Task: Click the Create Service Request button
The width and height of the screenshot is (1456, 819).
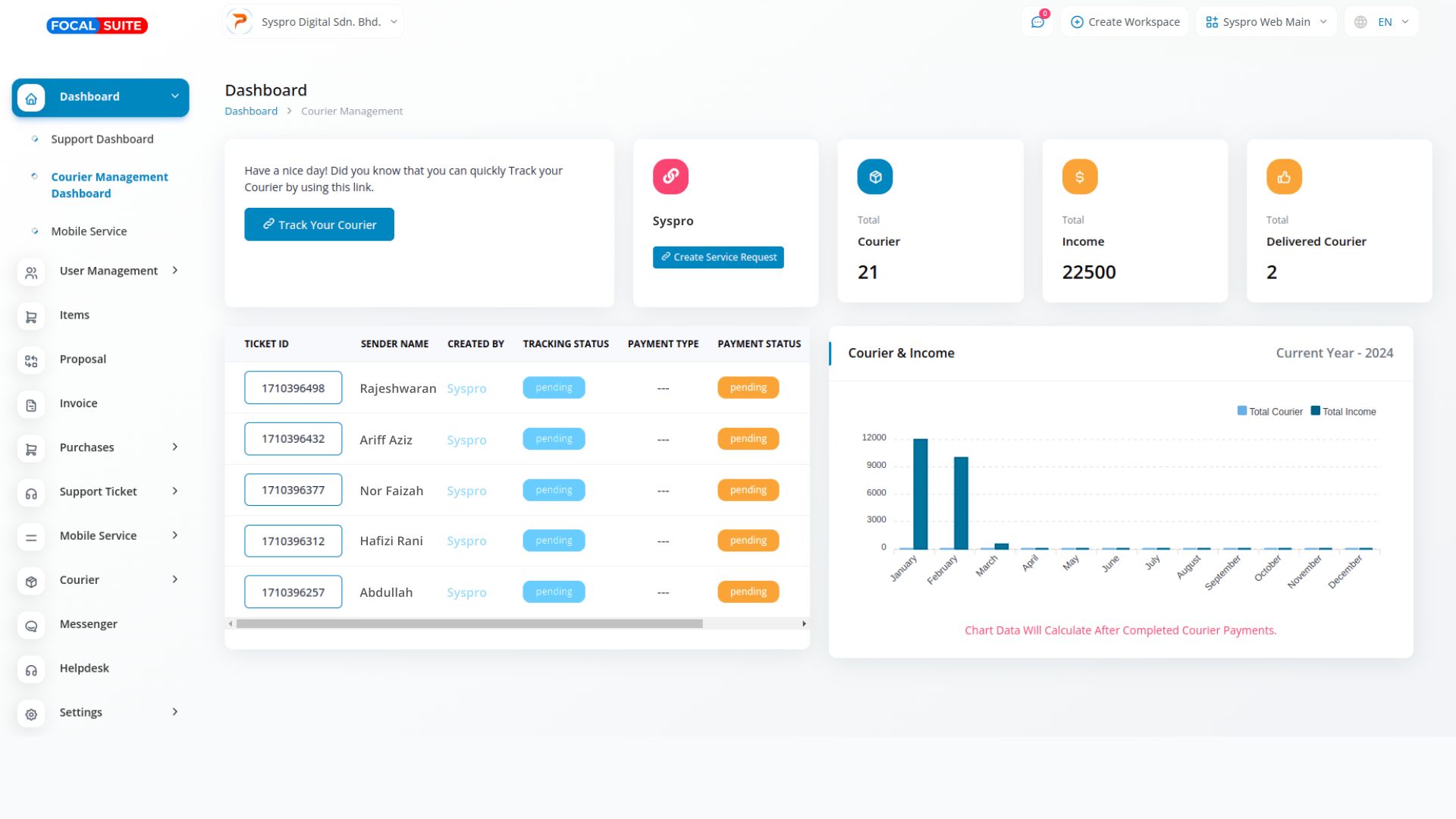Action: click(x=718, y=258)
